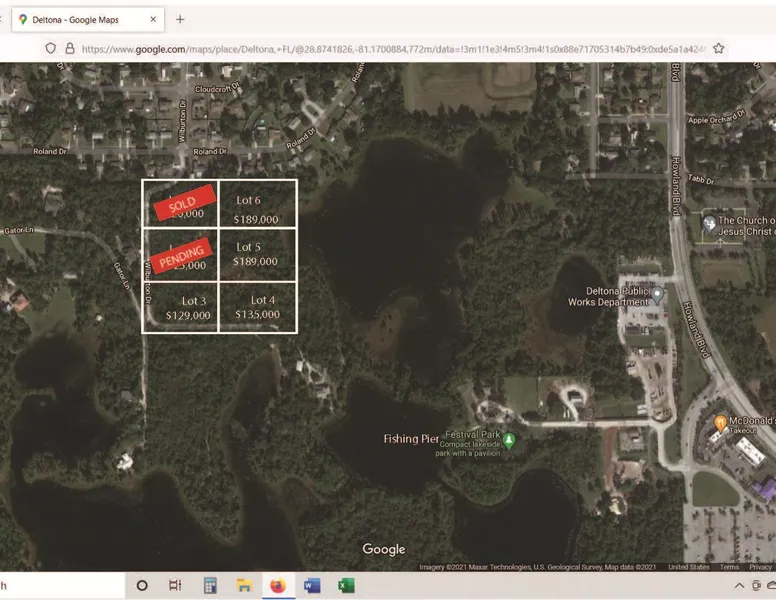The image size is (776, 600).
Task: Switch to Deltona - Google Maps tab
Action: click(x=80, y=19)
